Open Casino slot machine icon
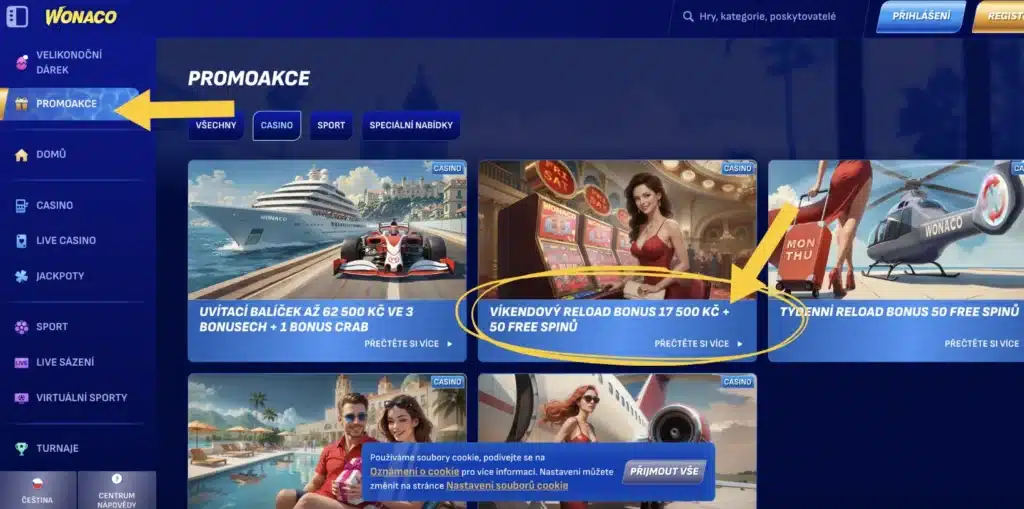The height and width of the screenshot is (509, 1024). click(21, 205)
